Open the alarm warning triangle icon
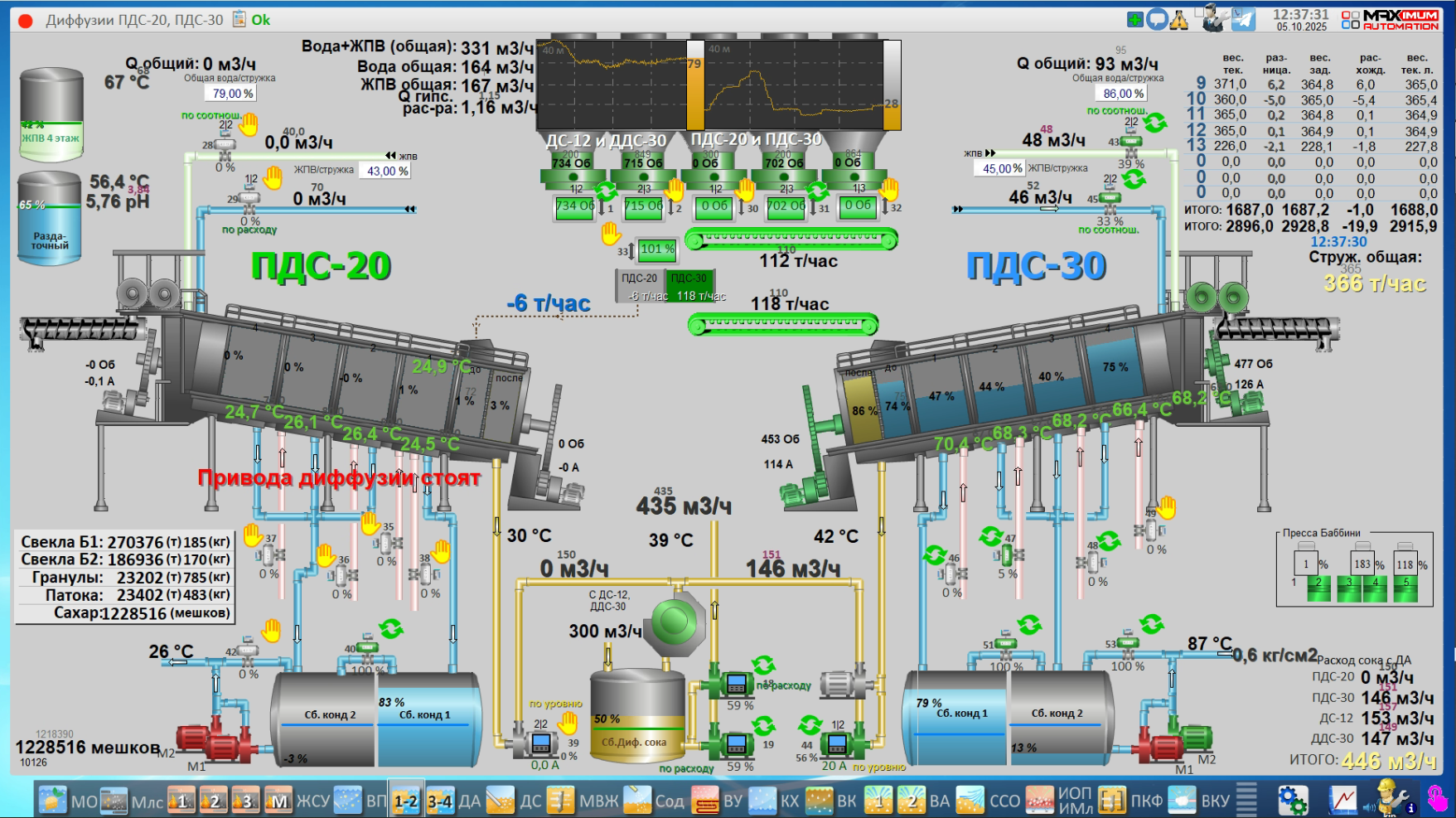The height and width of the screenshot is (818, 1456). (1179, 20)
